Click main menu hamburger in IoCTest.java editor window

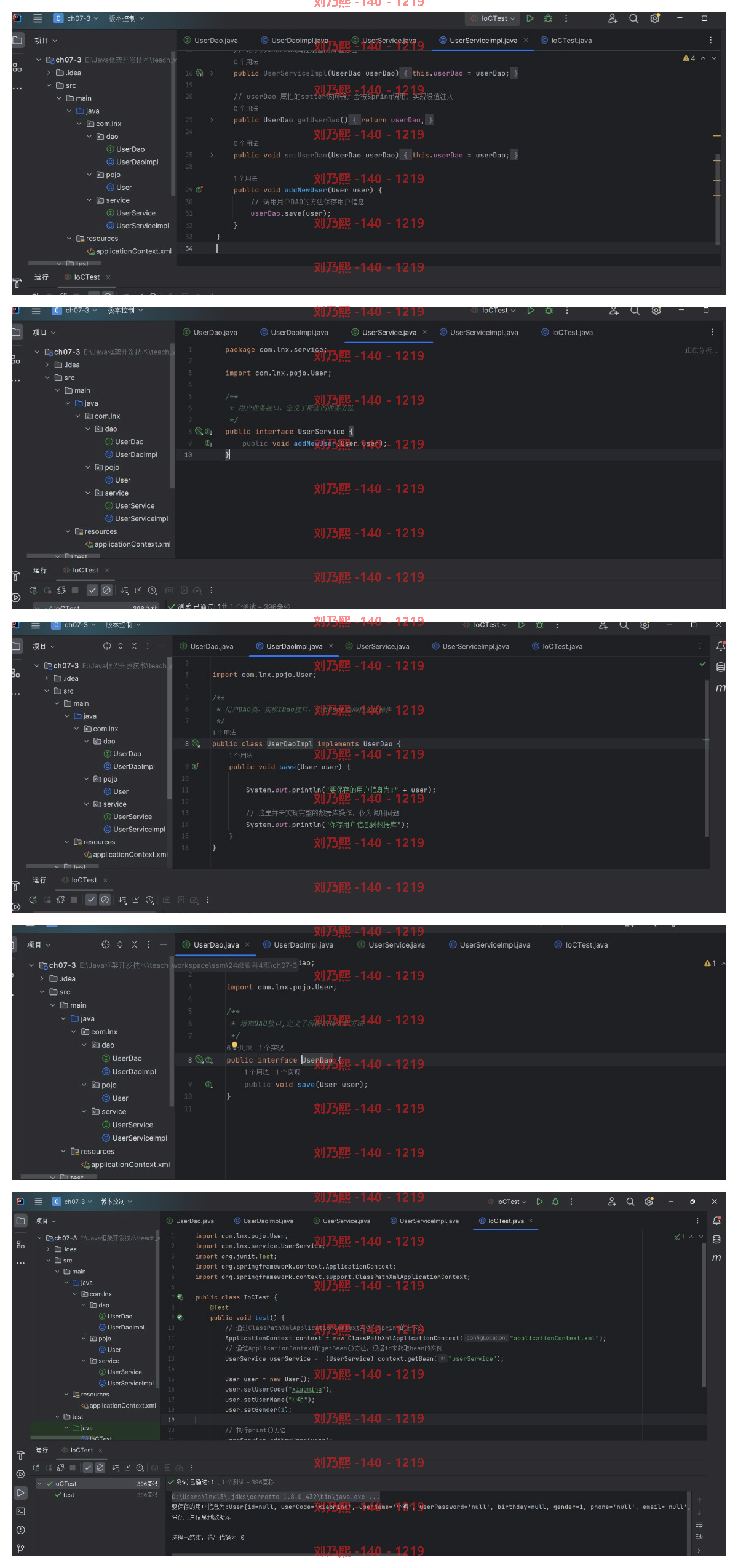coord(39,1202)
